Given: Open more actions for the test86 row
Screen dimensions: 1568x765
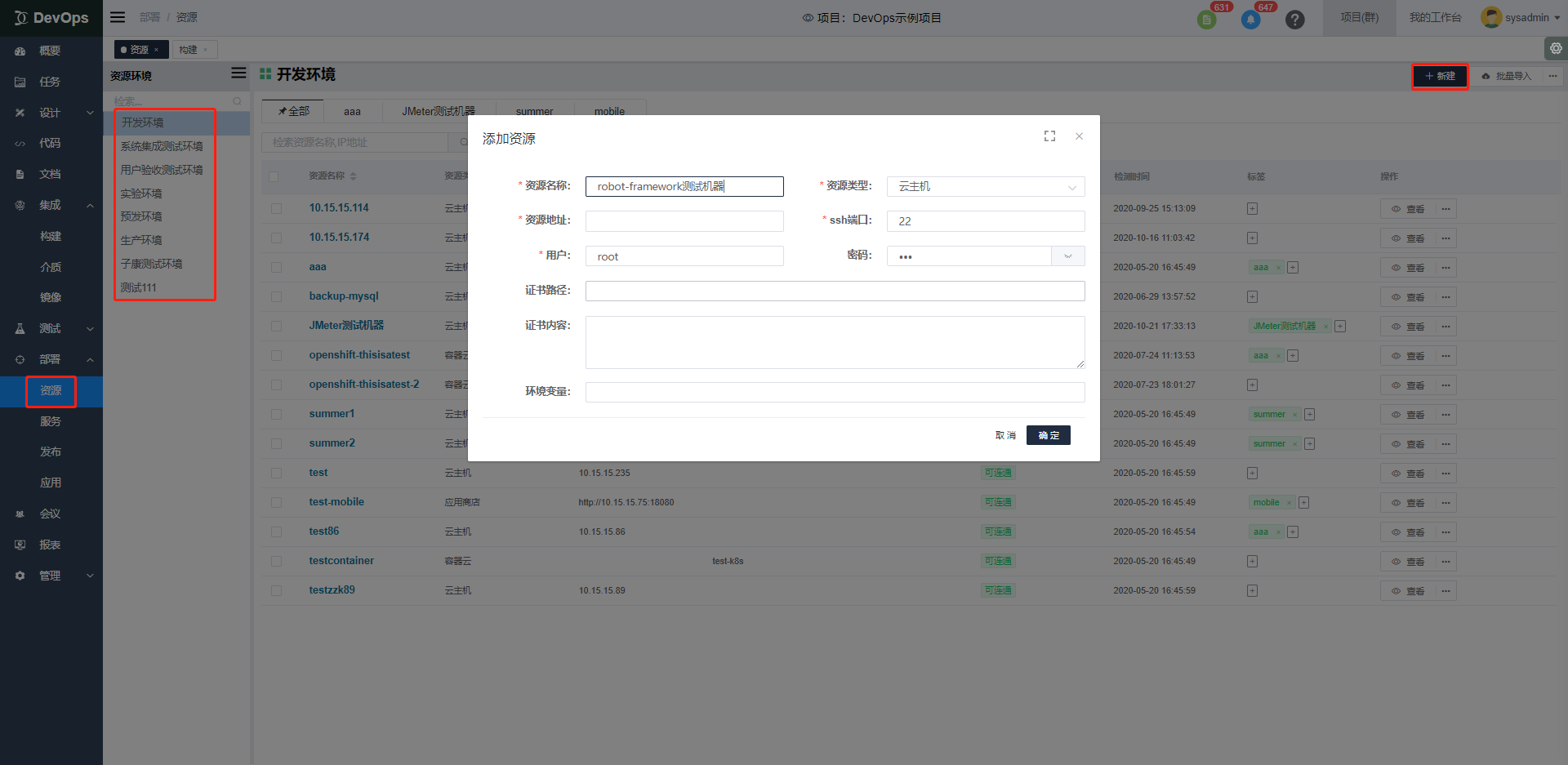Looking at the screenshot, I should (x=1446, y=532).
